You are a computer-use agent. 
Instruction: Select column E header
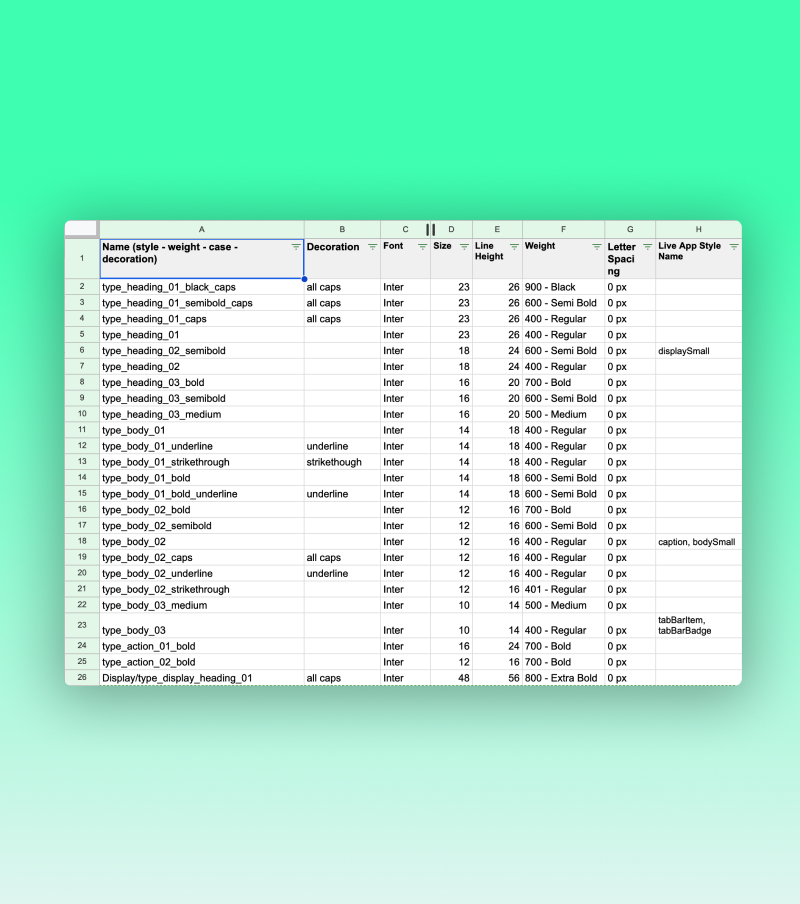(x=497, y=229)
